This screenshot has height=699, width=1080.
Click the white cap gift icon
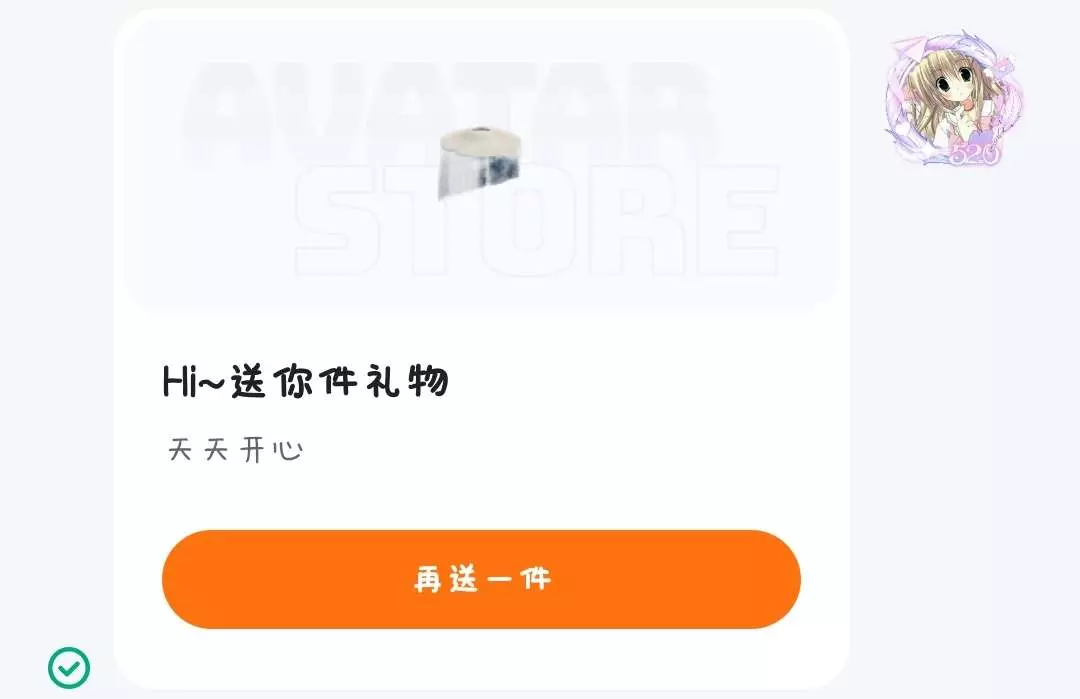tap(480, 161)
